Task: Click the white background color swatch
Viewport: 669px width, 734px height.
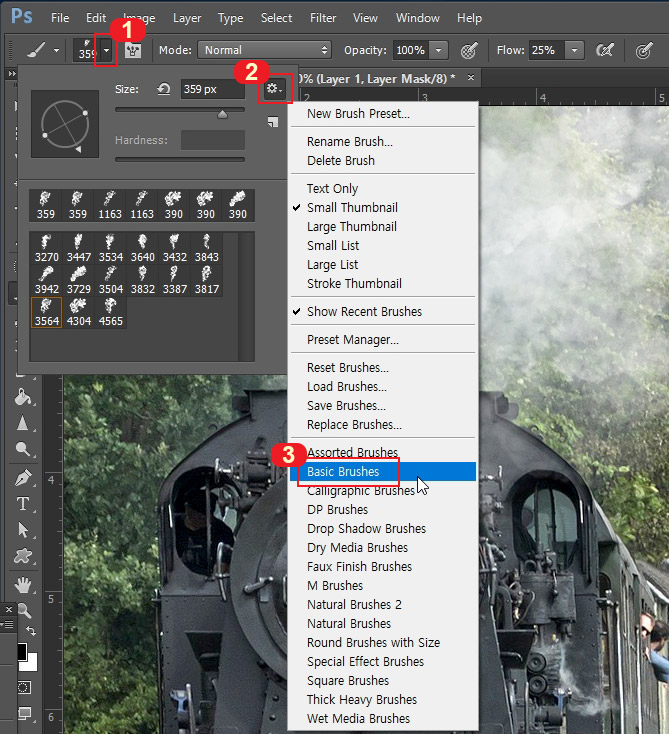Action: pyautogui.click(x=30, y=663)
